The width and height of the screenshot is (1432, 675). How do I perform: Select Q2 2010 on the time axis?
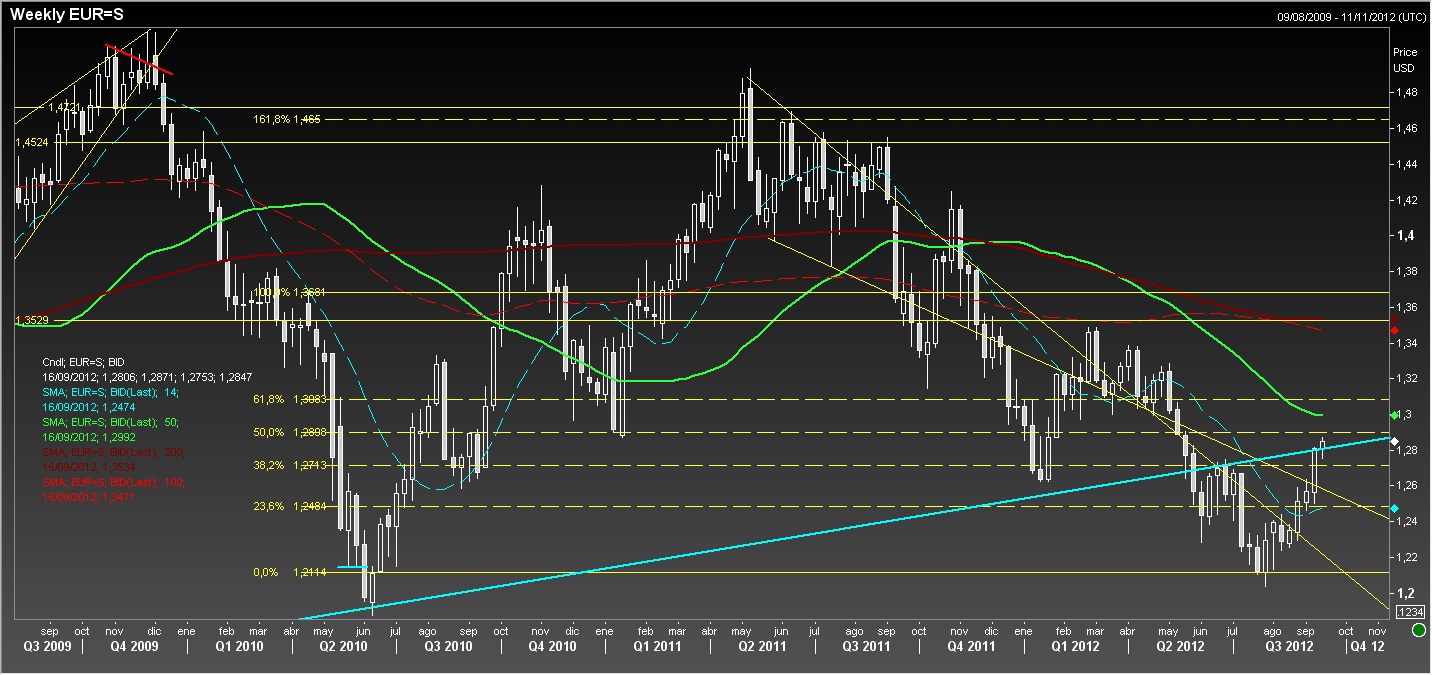pyautogui.click(x=343, y=647)
